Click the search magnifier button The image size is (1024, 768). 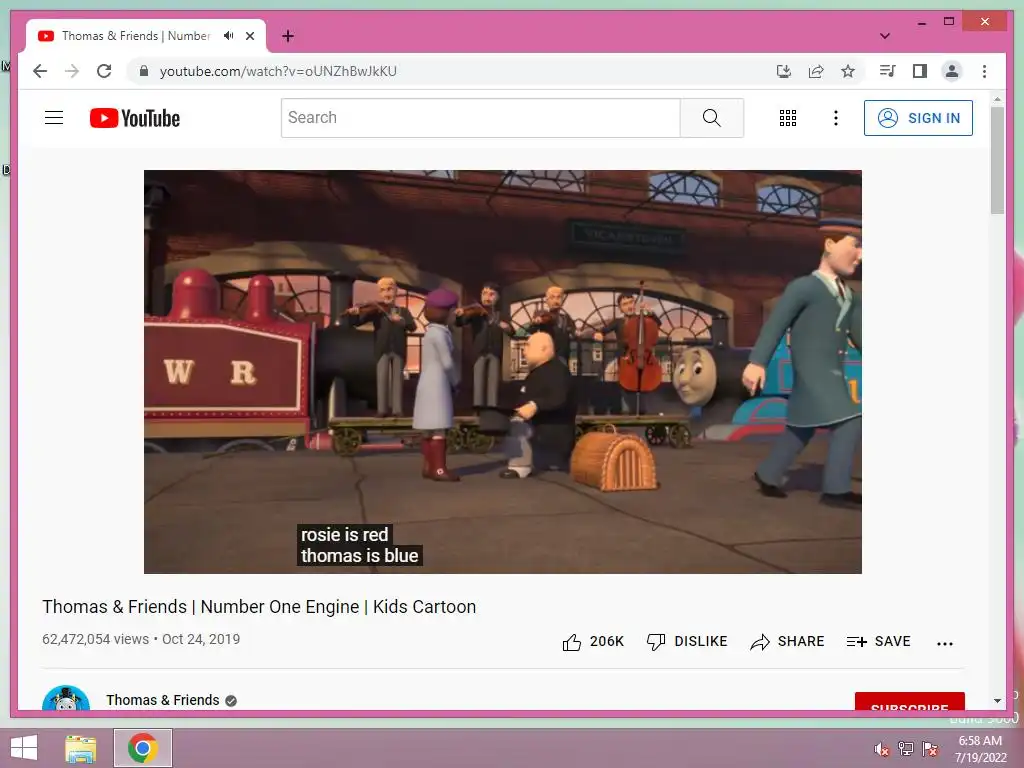(711, 118)
